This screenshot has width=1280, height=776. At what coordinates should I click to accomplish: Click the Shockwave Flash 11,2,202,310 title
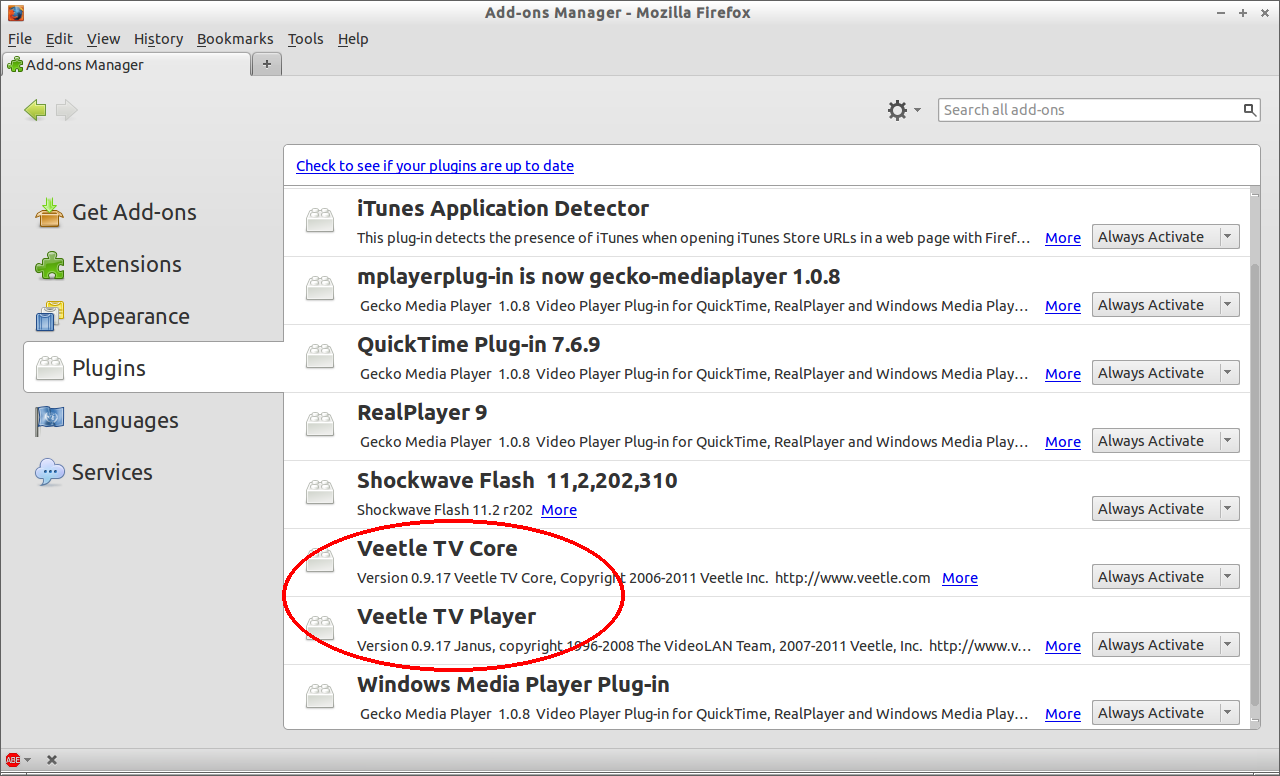(x=517, y=480)
